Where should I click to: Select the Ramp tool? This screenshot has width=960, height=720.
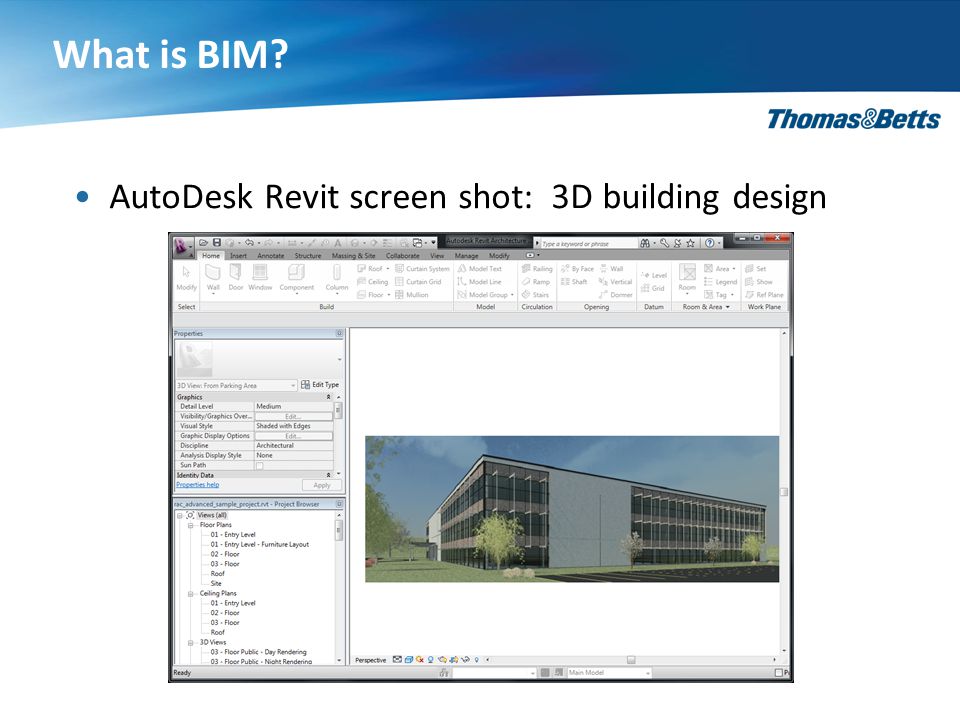[536, 282]
